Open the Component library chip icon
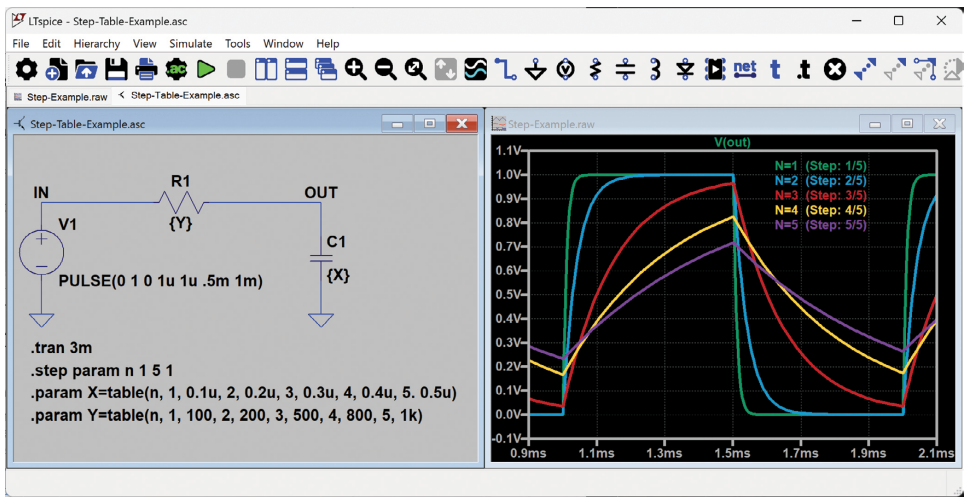This screenshot has width=975, height=503. pos(715,69)
